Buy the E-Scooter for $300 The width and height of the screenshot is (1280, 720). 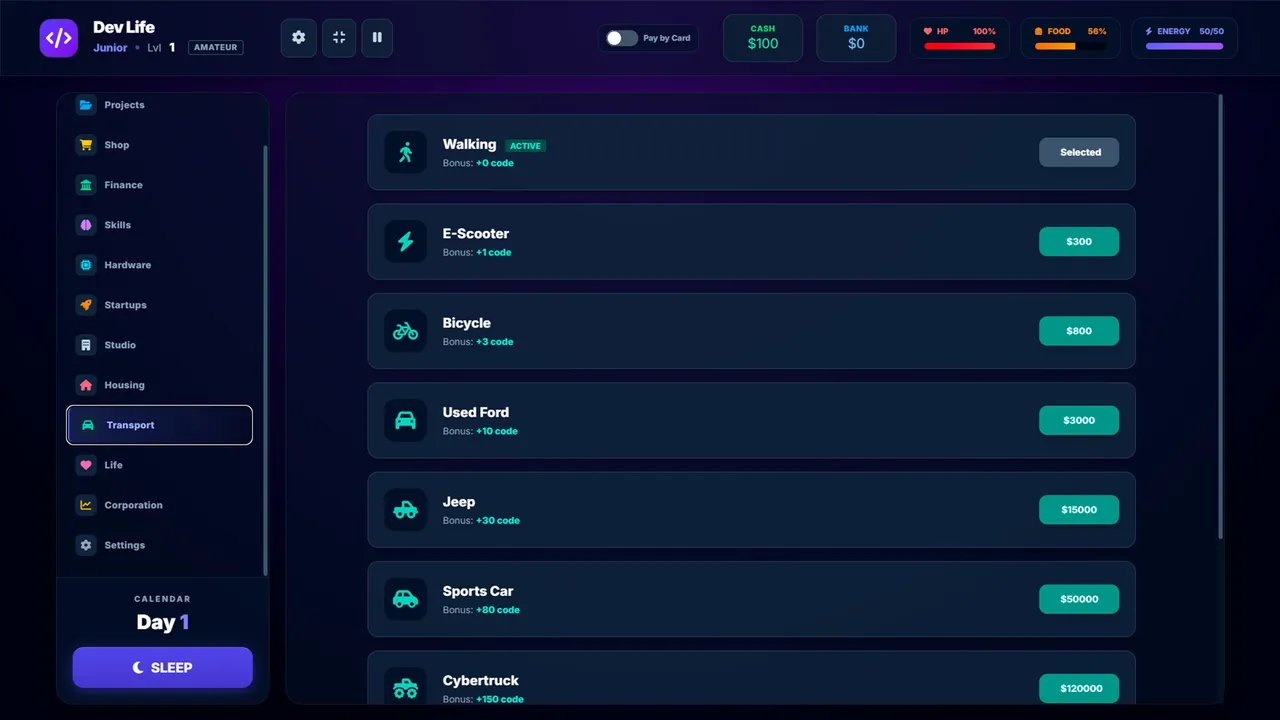1079,242
